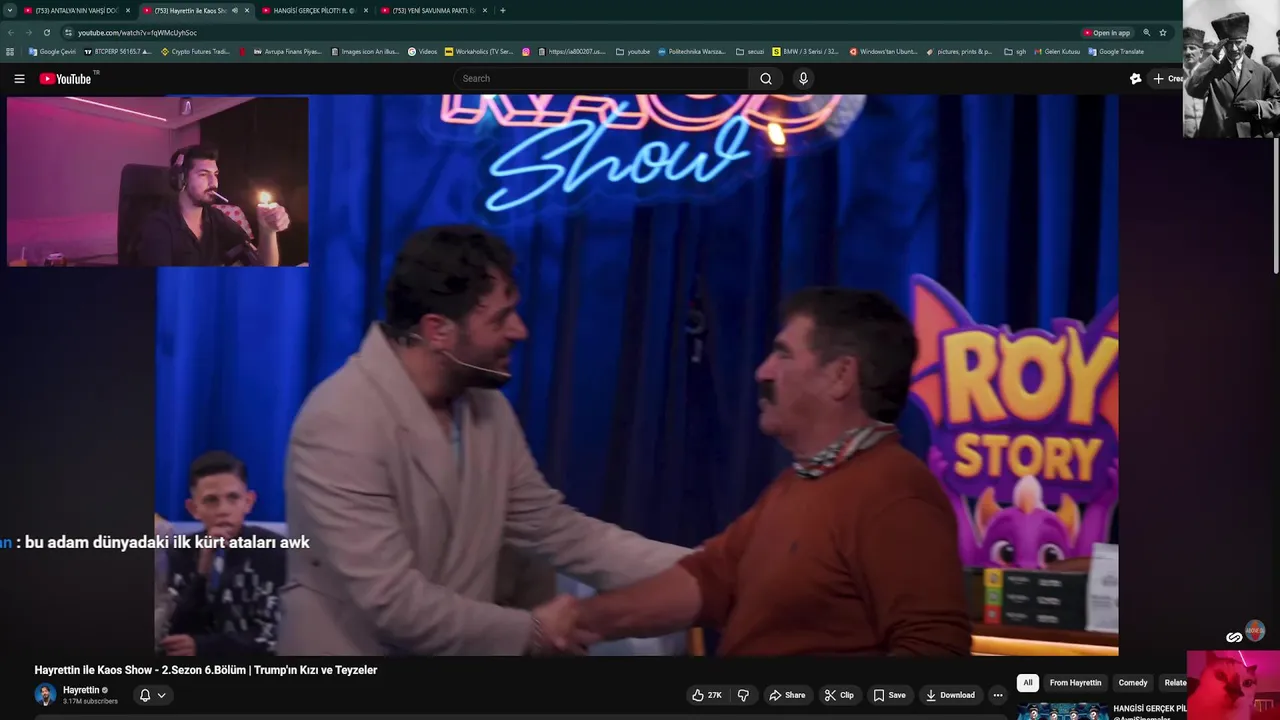Open BMW 3 Serisi bookmark

tap(805, 52)
